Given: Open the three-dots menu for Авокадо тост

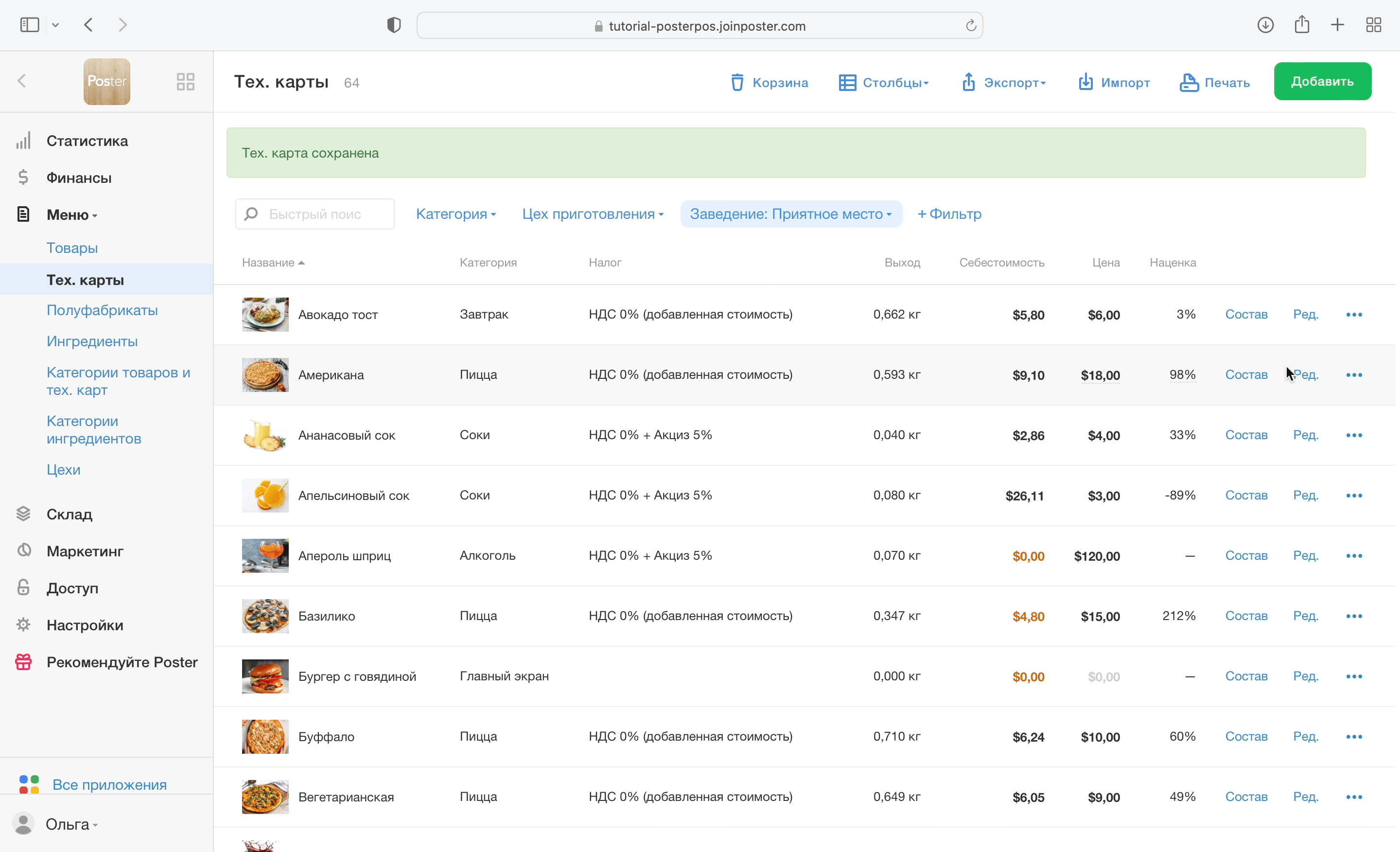Looking at the screenshot, I should click(x=1354, y=314).
